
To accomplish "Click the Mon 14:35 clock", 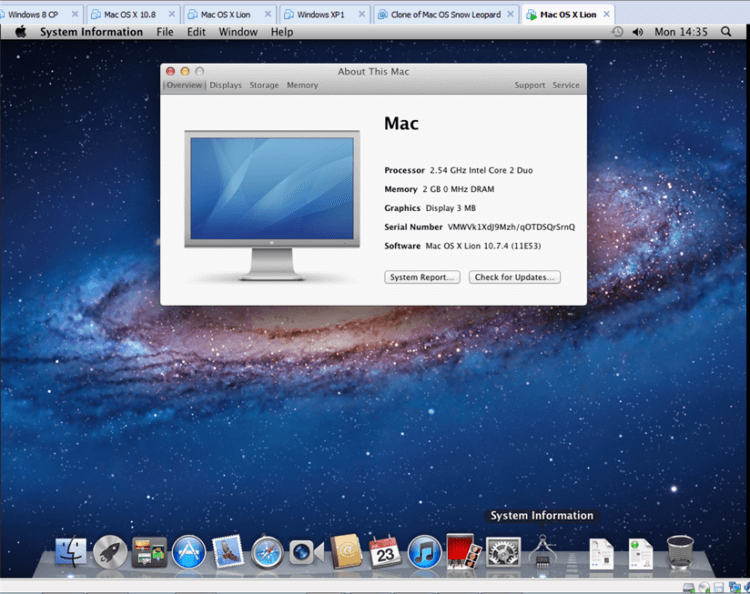I will click(x=681, y=32).
